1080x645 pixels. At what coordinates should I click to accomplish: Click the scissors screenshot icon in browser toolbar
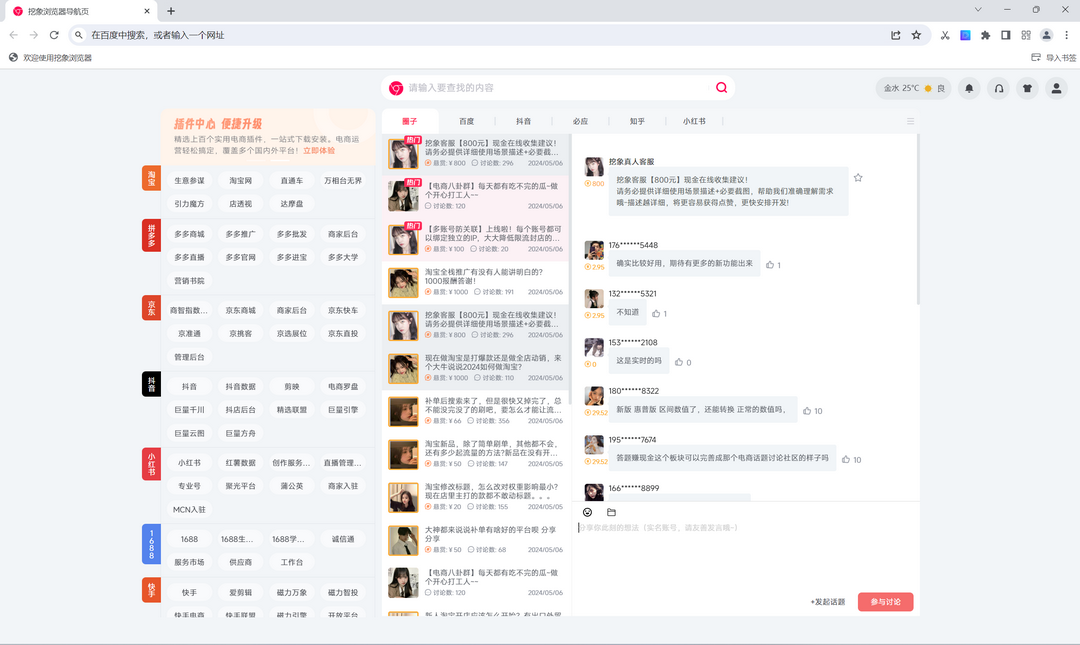pos(944,35)
